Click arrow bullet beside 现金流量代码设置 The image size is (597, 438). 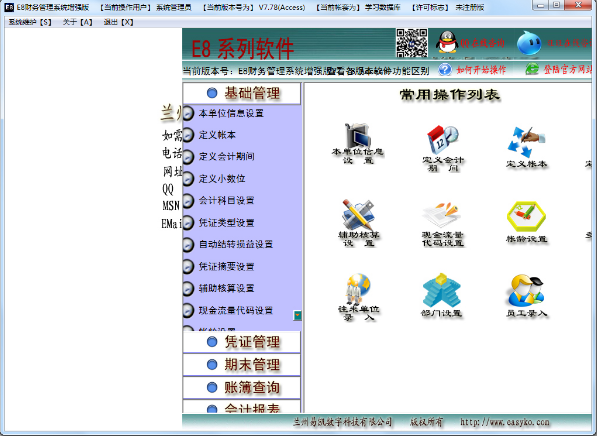coord(188,310)
